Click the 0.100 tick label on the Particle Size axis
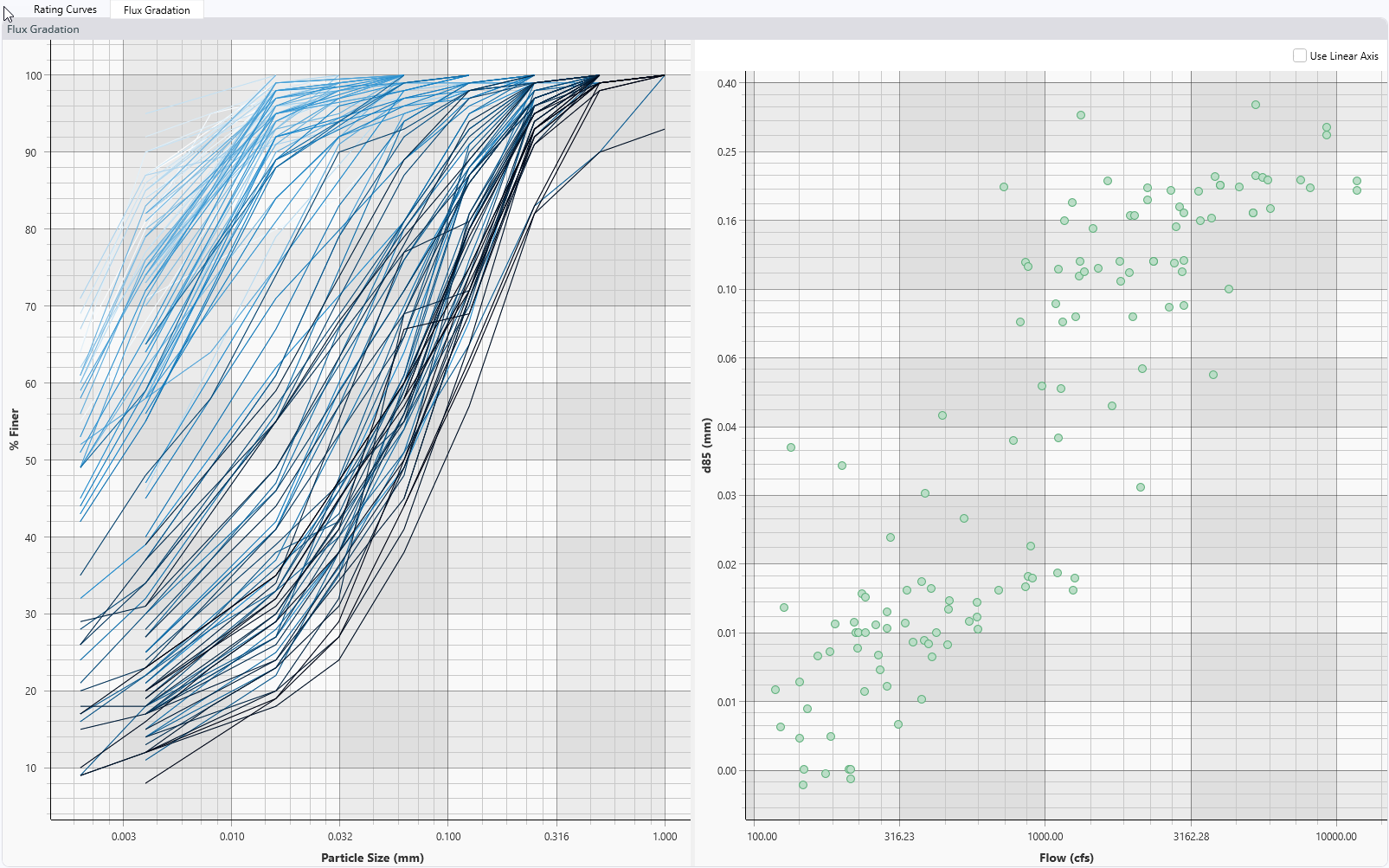 (448, 837)
